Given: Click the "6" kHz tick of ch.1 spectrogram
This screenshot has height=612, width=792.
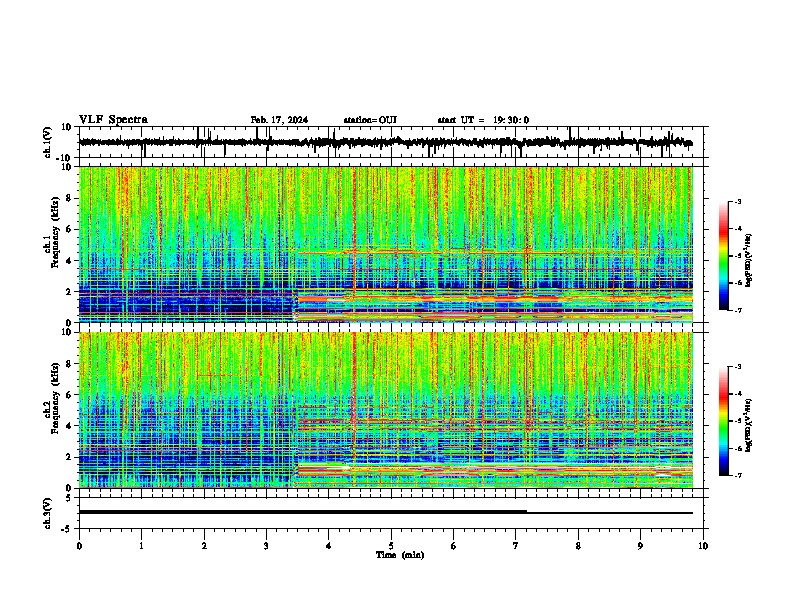Looking at the screenshot, I should pos(69,229).
